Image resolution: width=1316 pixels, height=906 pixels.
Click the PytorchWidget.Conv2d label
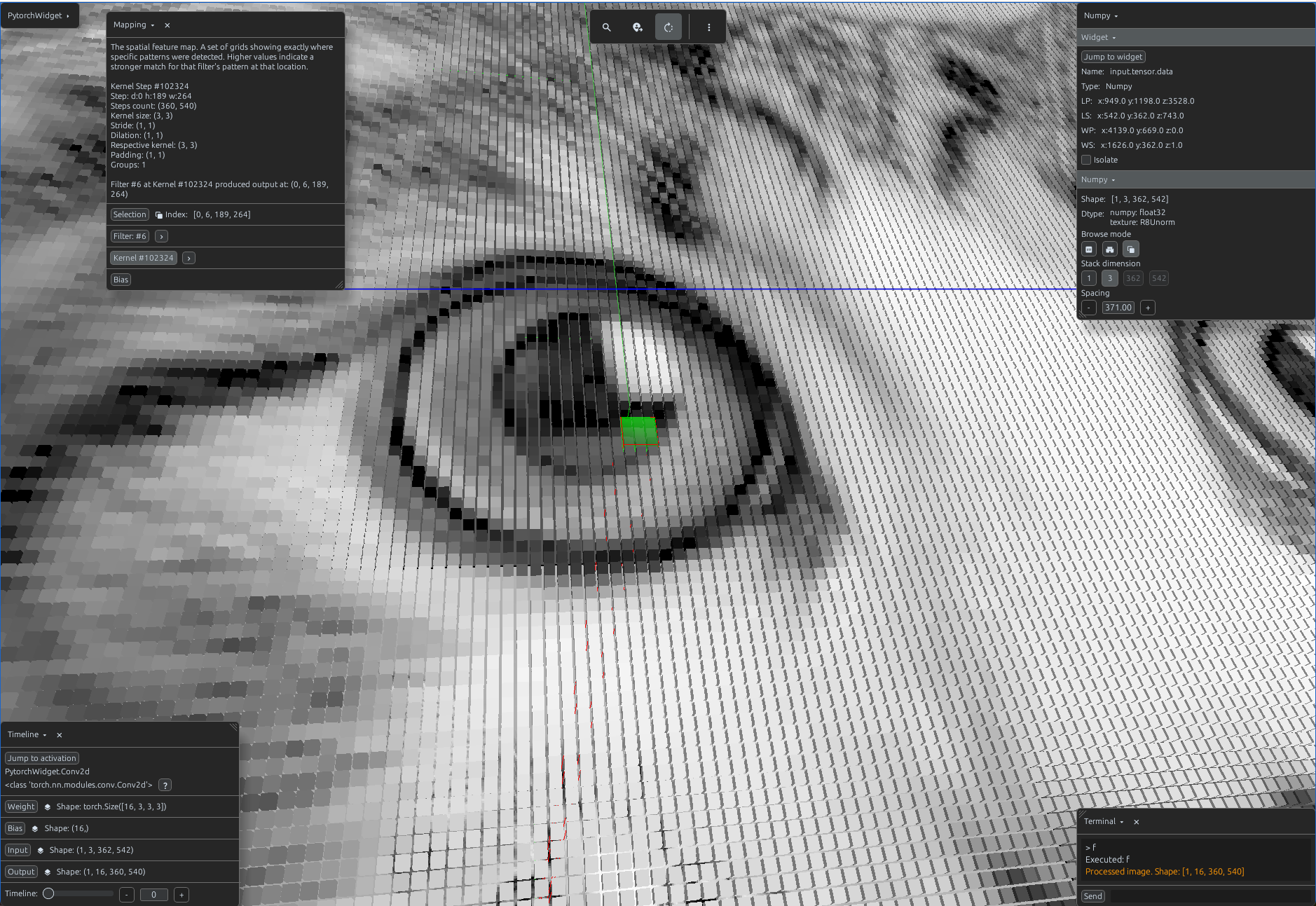(47, 772)
